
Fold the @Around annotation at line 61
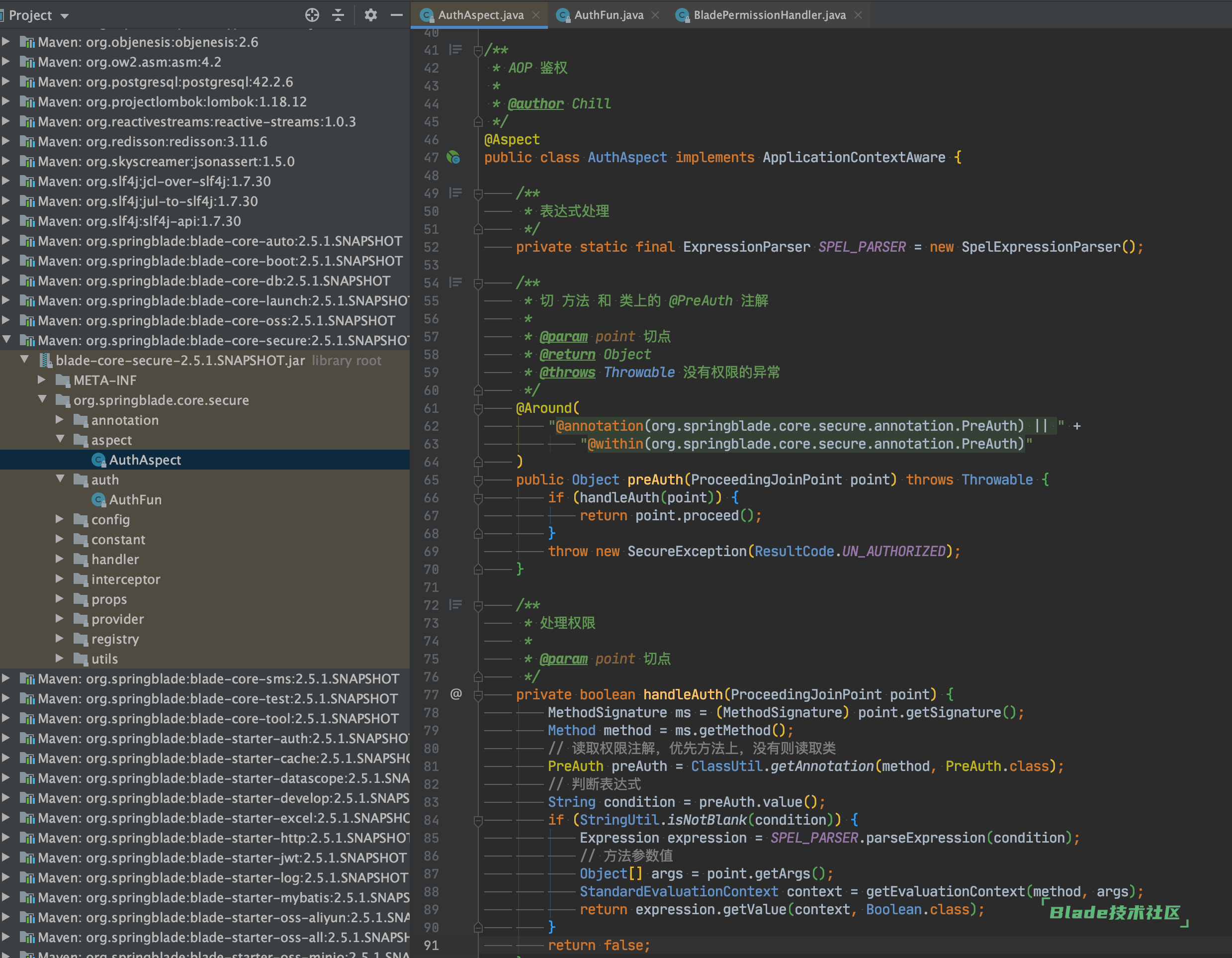478,409
